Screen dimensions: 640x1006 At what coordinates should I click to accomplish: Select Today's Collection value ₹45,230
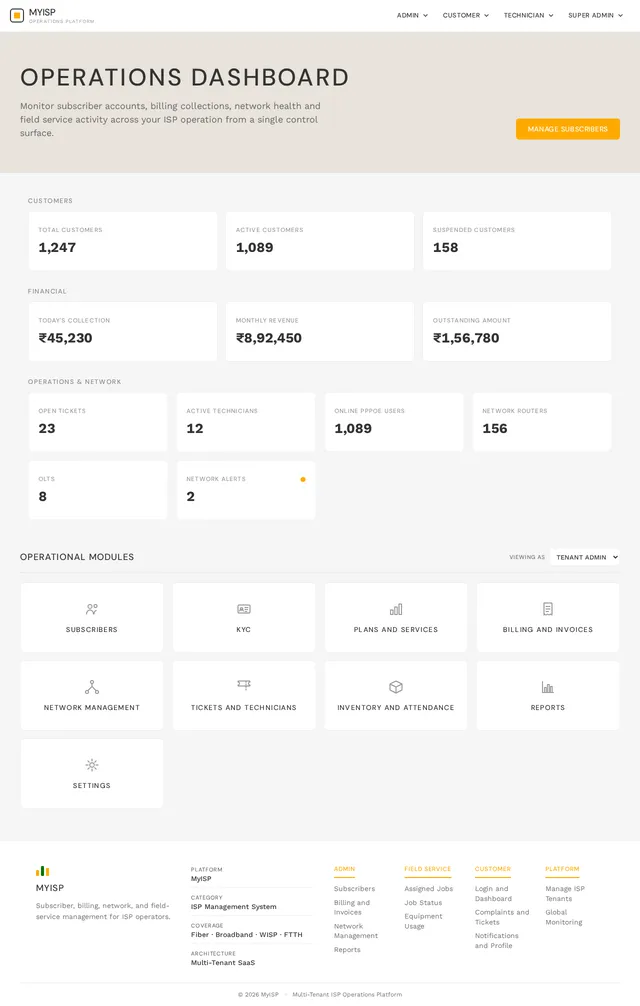click(x=65, y=338)
